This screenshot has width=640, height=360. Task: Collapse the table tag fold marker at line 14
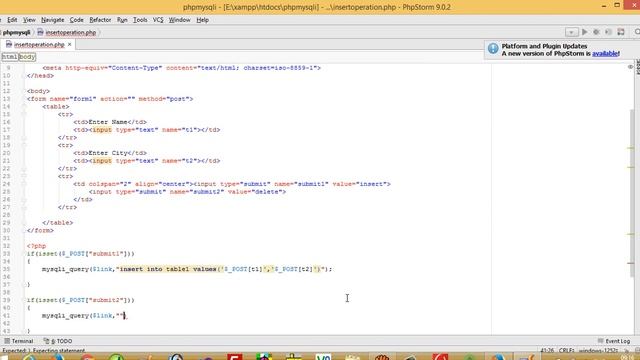coord(24,107)
